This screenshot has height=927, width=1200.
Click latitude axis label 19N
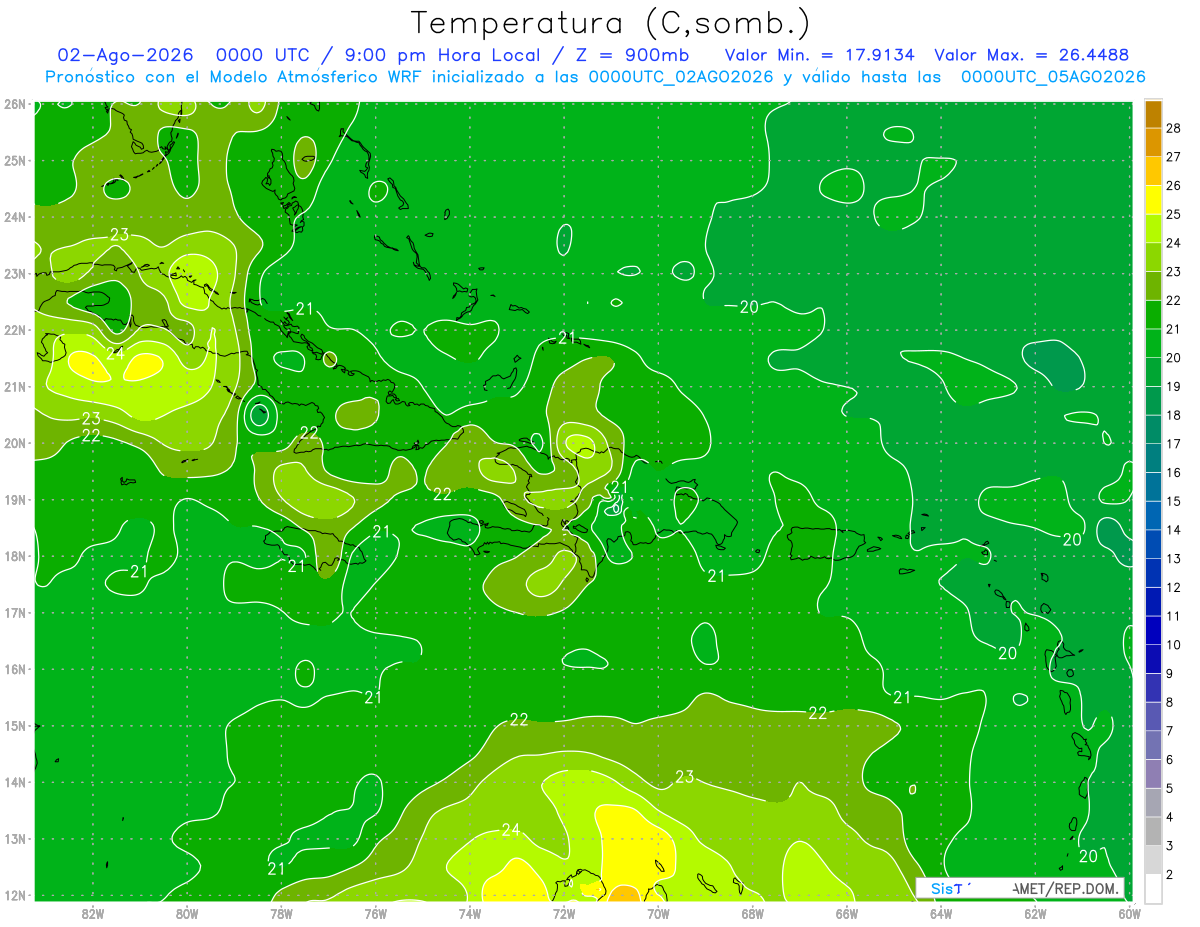point(14,499)
